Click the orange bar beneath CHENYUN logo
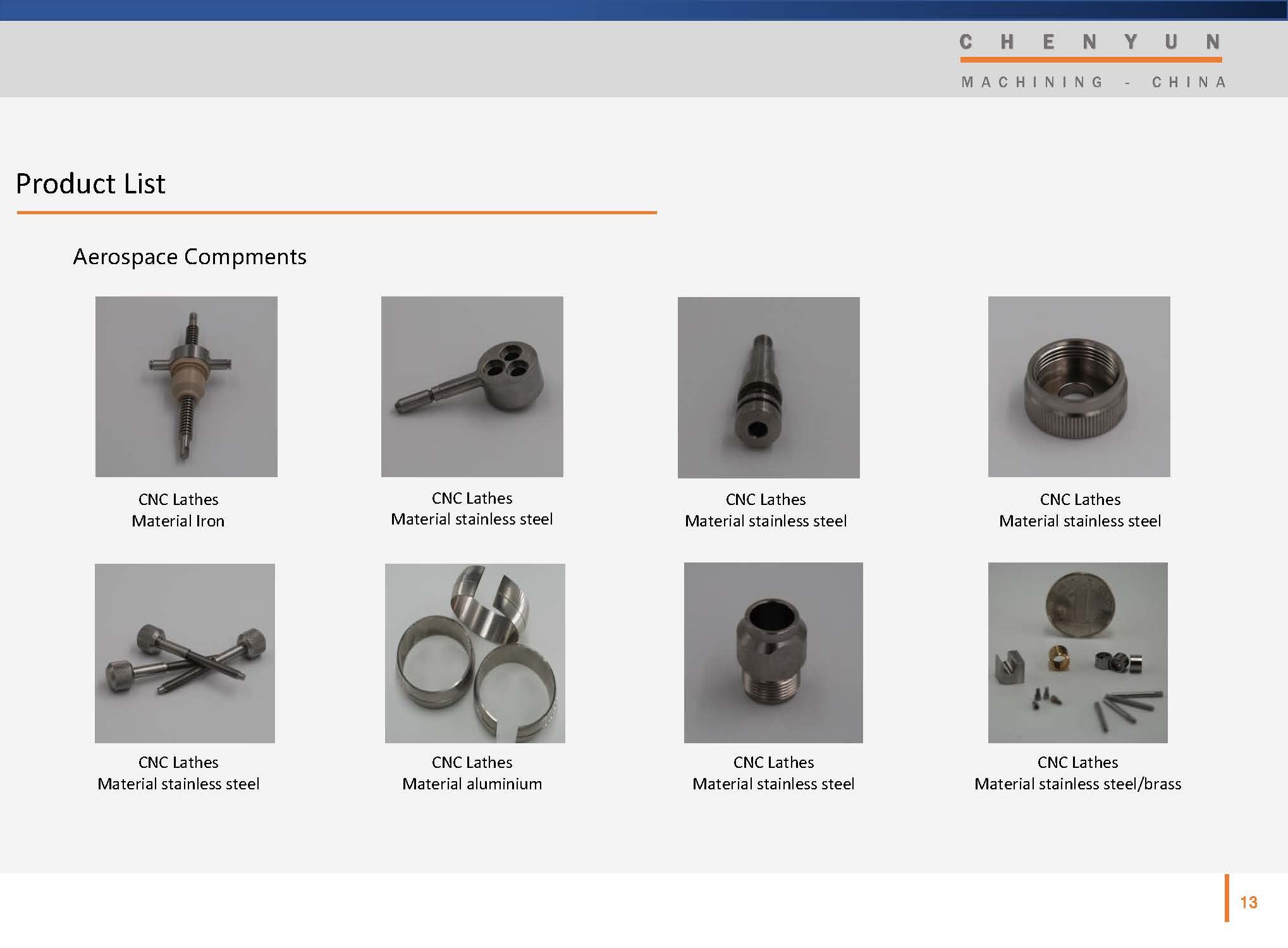 pyautogui.click(x=1090, y=60)
